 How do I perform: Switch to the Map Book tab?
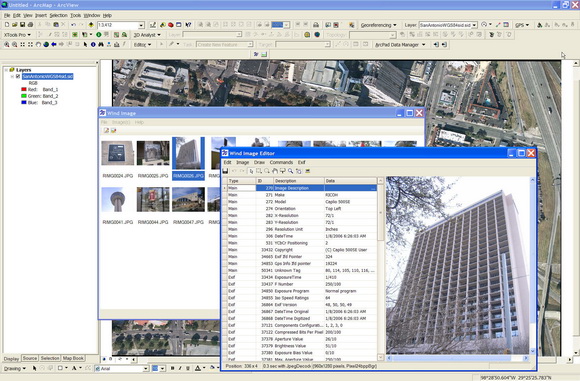pos(73,358)
